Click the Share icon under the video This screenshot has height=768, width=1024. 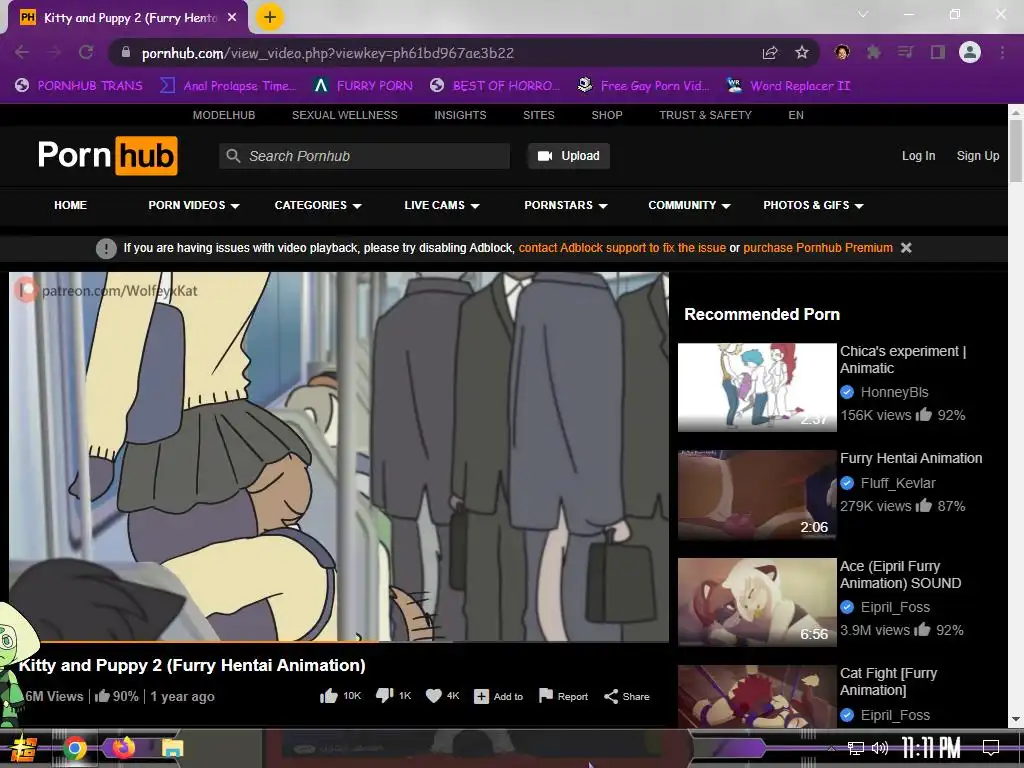(x=611, y=697)
